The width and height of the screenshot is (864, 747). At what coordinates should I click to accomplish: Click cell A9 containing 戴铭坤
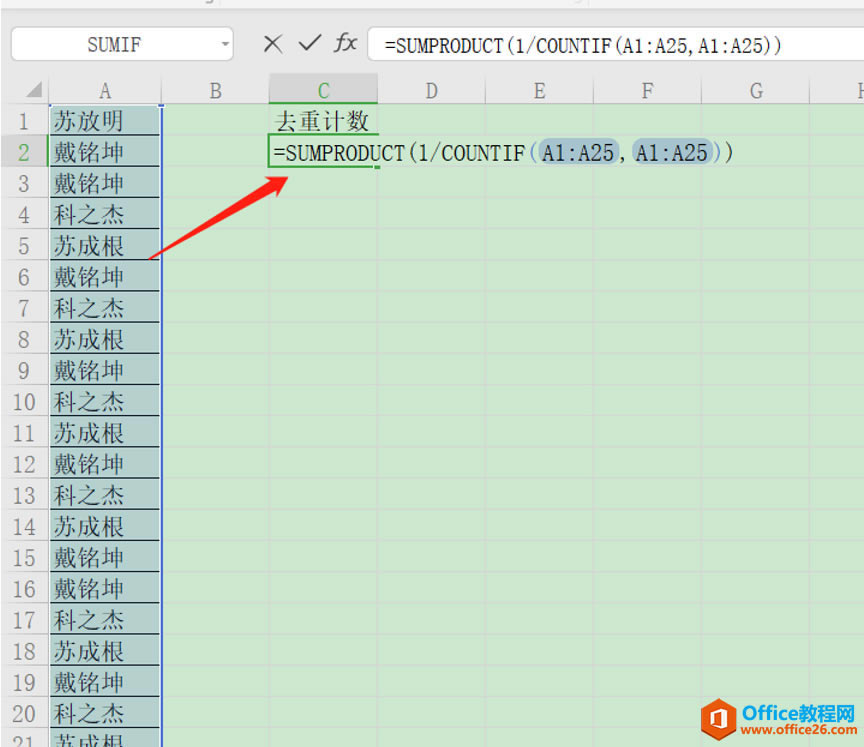pyautogui.click(x=105, y=370)
